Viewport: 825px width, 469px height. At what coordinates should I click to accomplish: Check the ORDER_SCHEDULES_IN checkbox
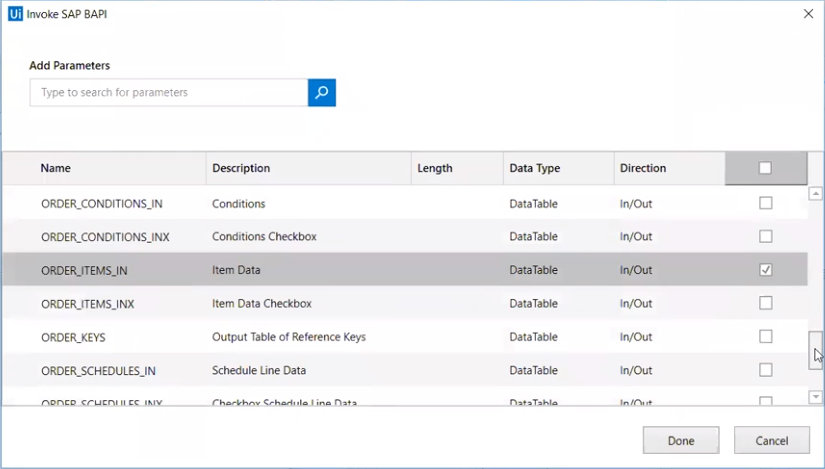[x=766, y=370]
